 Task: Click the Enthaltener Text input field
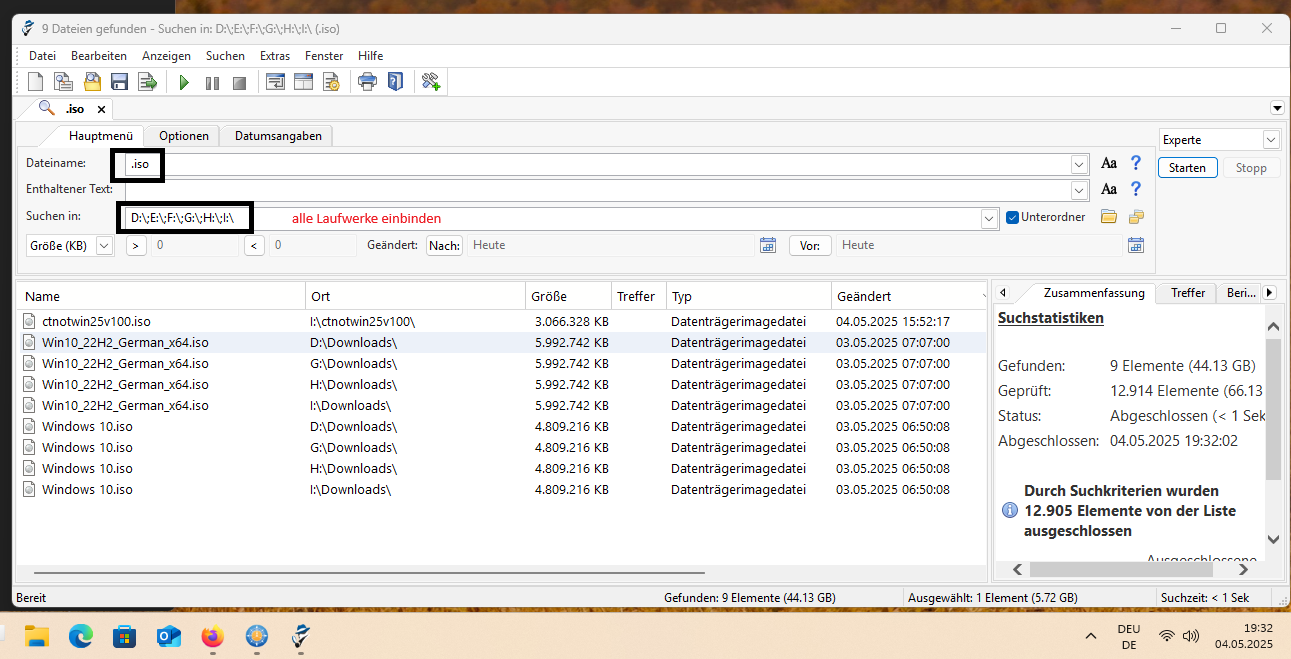click(597, 190)
